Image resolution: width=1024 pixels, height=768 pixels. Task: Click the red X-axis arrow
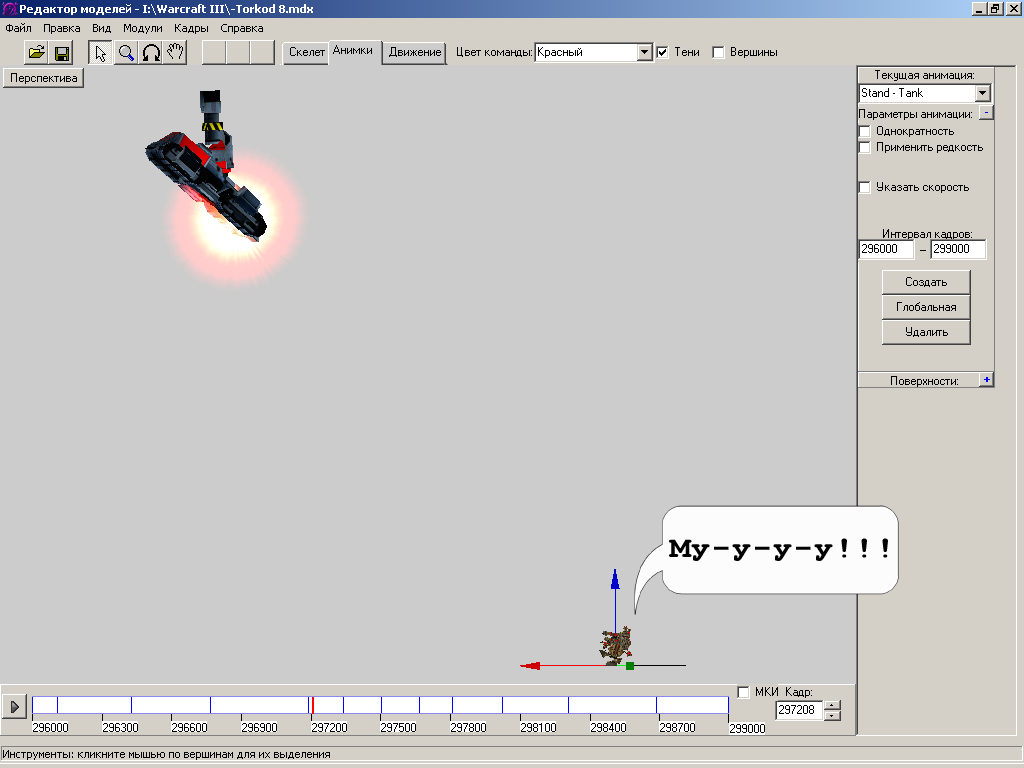pos(530,666)
